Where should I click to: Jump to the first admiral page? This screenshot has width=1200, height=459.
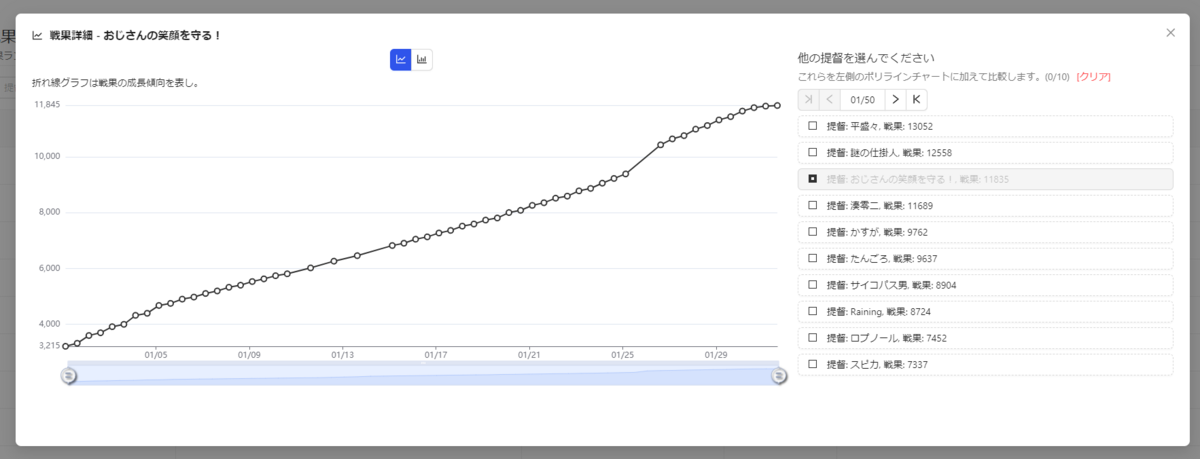[x=808, y=99]
